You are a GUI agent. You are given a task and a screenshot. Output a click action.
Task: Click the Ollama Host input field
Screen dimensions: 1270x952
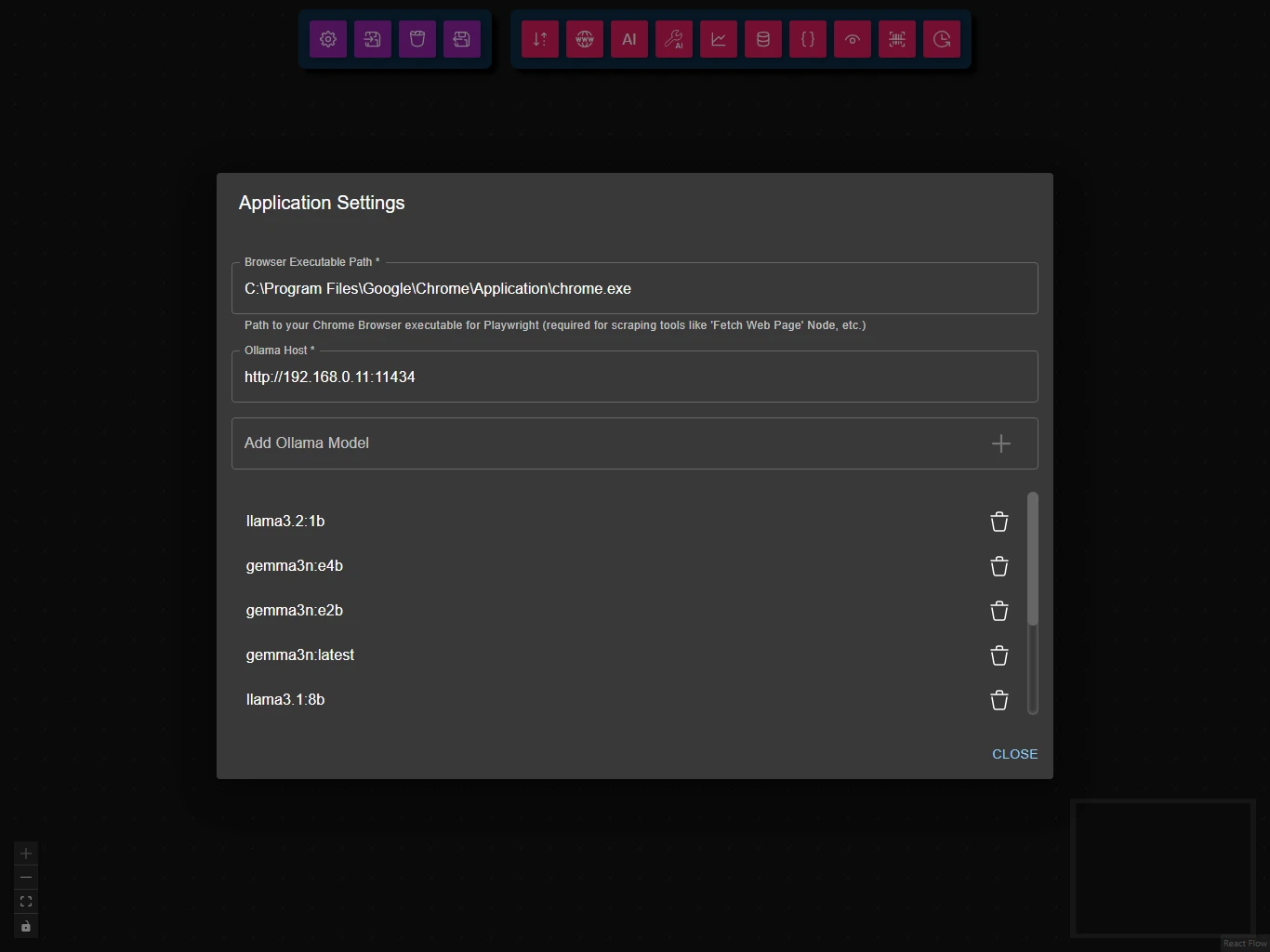click(634, 377)
